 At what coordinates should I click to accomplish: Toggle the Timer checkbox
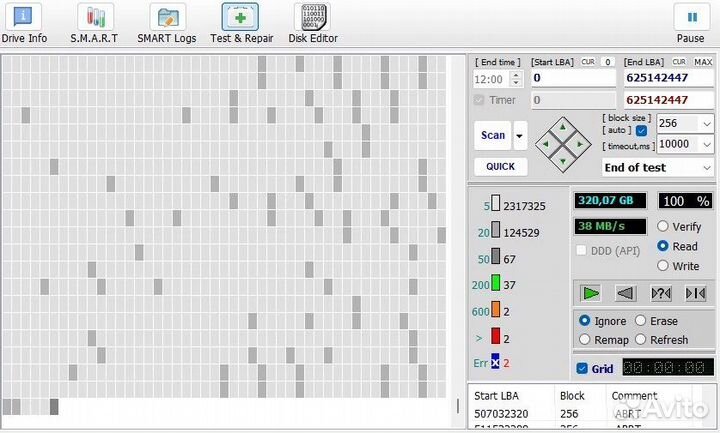coord(479,100)
